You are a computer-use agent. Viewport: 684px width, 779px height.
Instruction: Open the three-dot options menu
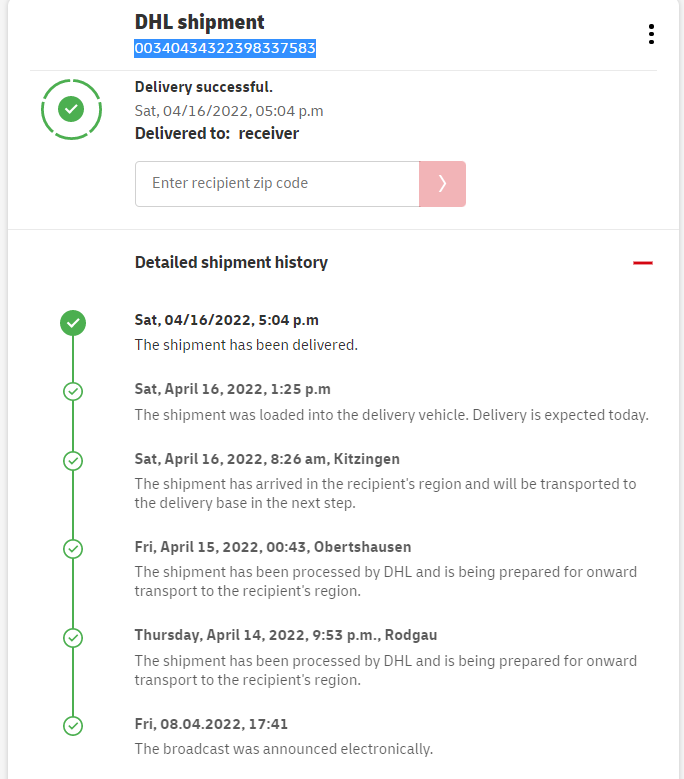(651, 34)
